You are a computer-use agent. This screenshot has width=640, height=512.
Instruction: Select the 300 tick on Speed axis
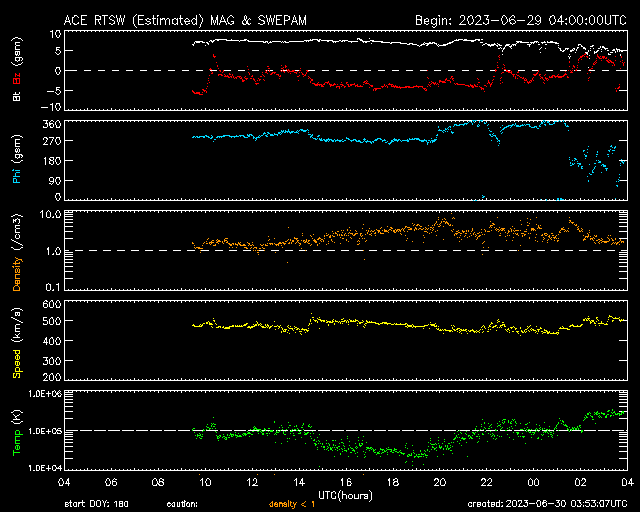[52, 361]
